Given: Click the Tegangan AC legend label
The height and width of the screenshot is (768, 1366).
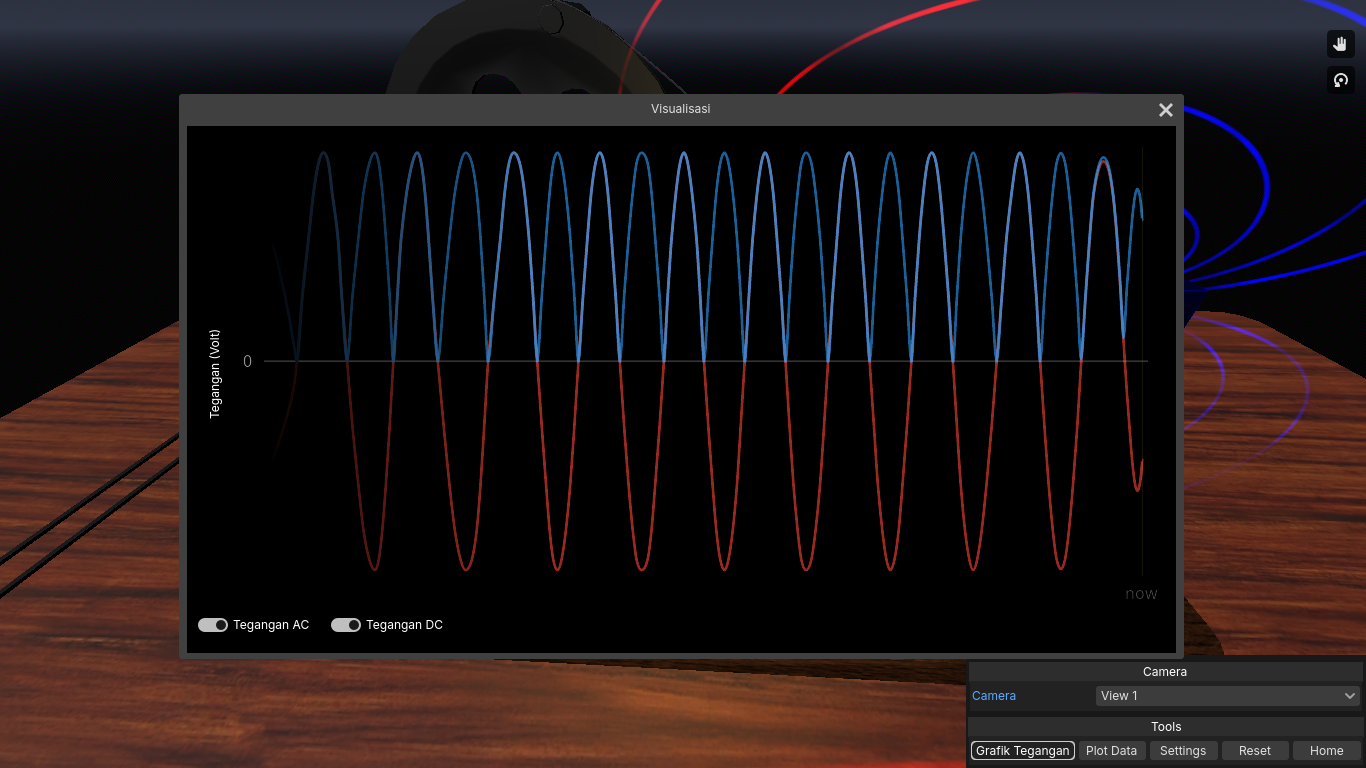Looking at the screenshot, I should pos(271,625).
